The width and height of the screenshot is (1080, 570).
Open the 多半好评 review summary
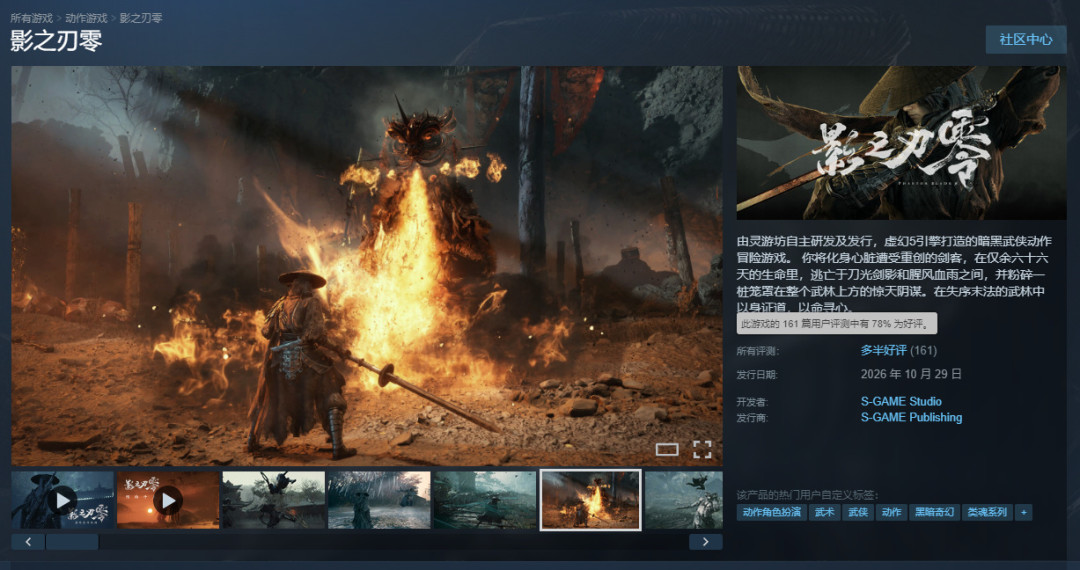point(883,350)
